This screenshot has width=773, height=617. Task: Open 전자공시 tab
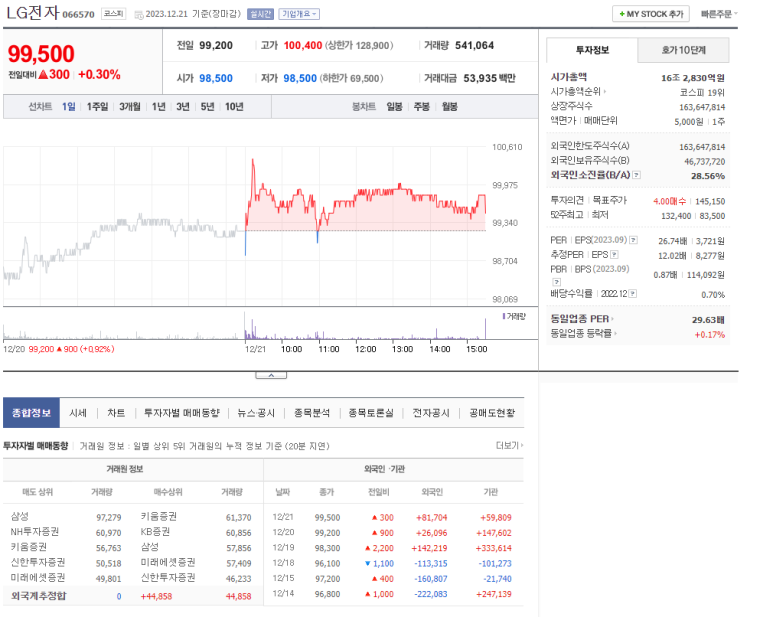pyautogui.click(x=431, y=413)
